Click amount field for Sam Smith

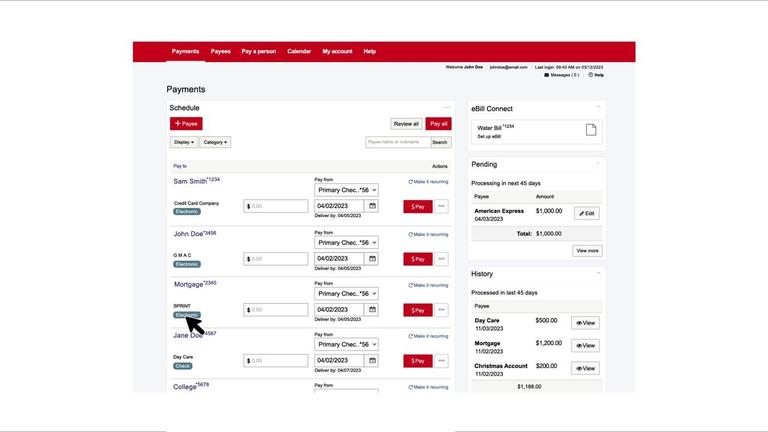tap(276, 206)
